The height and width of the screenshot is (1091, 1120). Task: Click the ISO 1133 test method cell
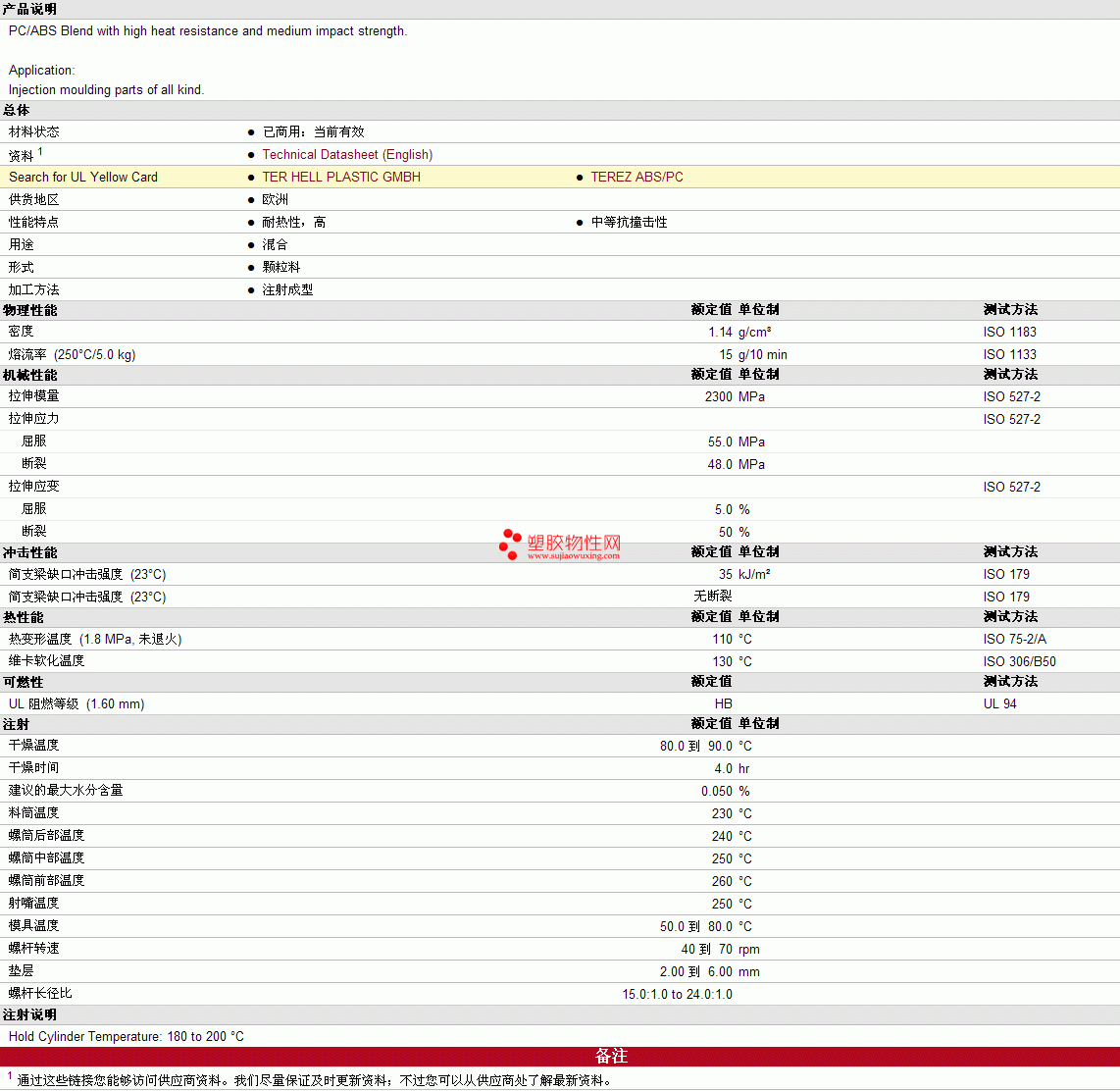click(x=1009, y=355)
